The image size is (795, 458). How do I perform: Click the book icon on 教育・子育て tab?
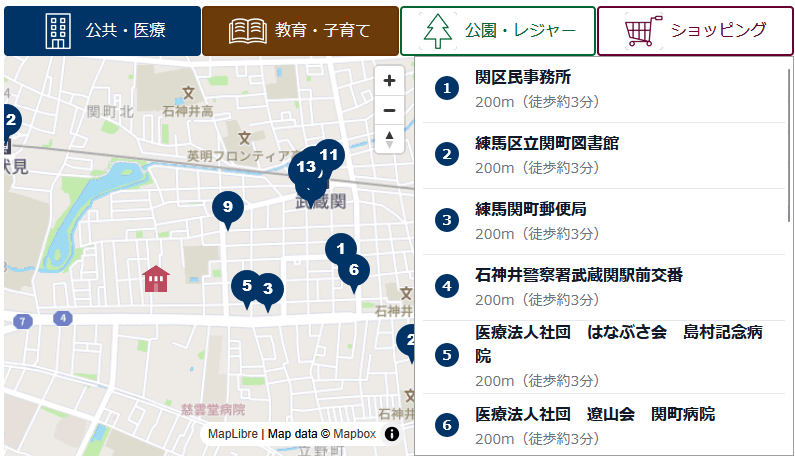click(x=247, y=31)
